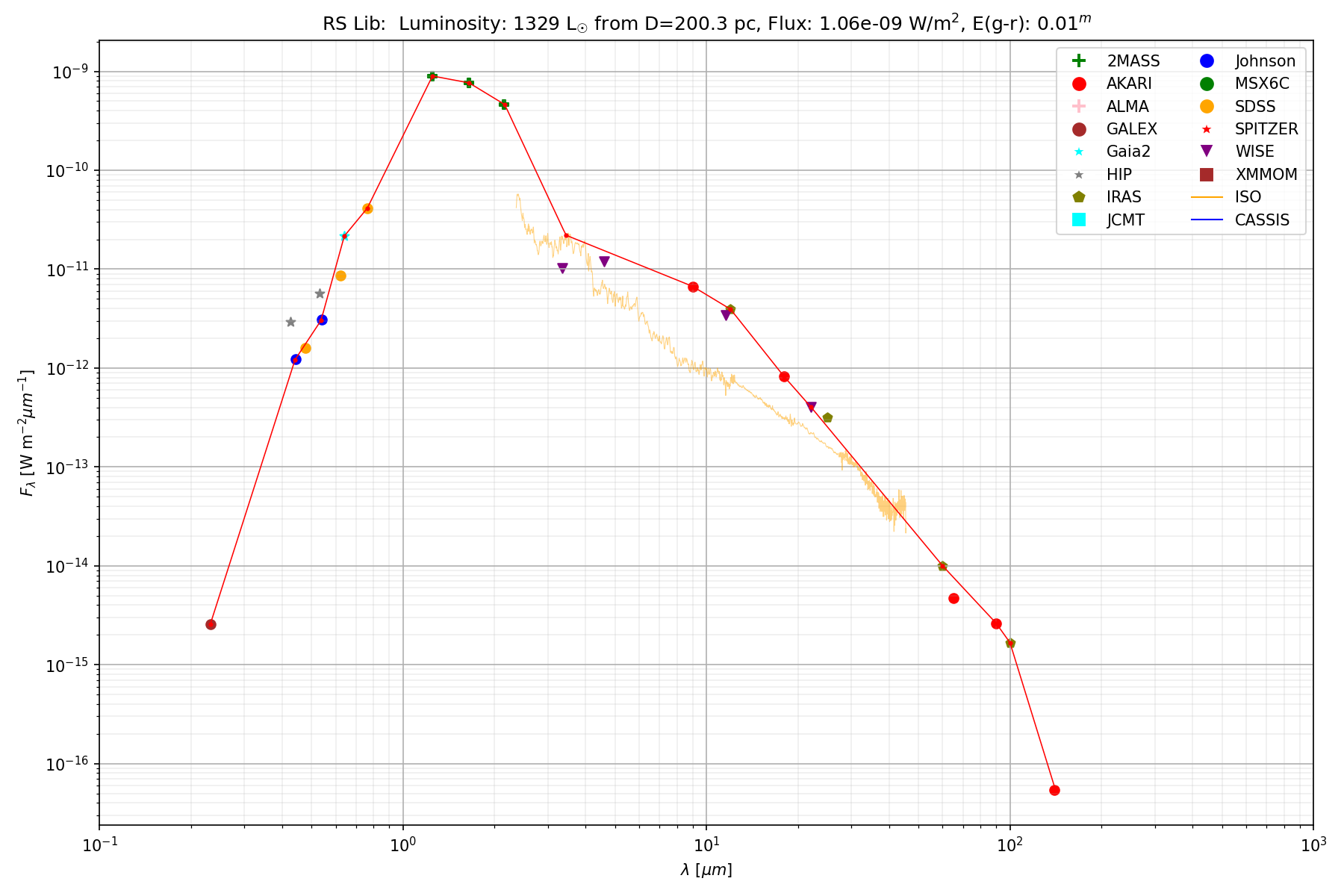Click the x-axis wavelength label λ [μm]
The height and width of the screenshot is (896, 1344).
(706, 870)
